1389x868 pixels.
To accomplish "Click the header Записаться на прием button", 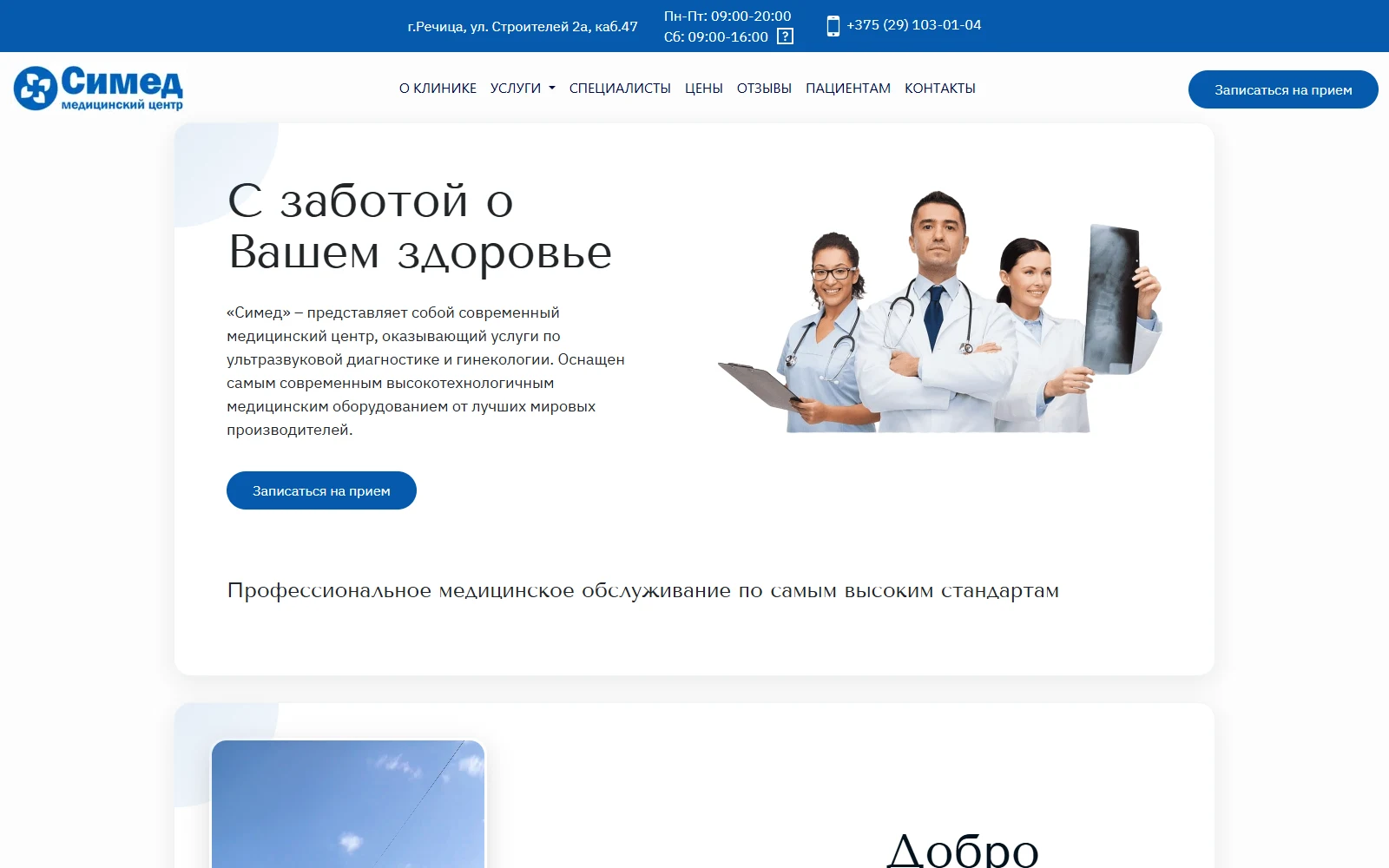I will coord(1283,89).
